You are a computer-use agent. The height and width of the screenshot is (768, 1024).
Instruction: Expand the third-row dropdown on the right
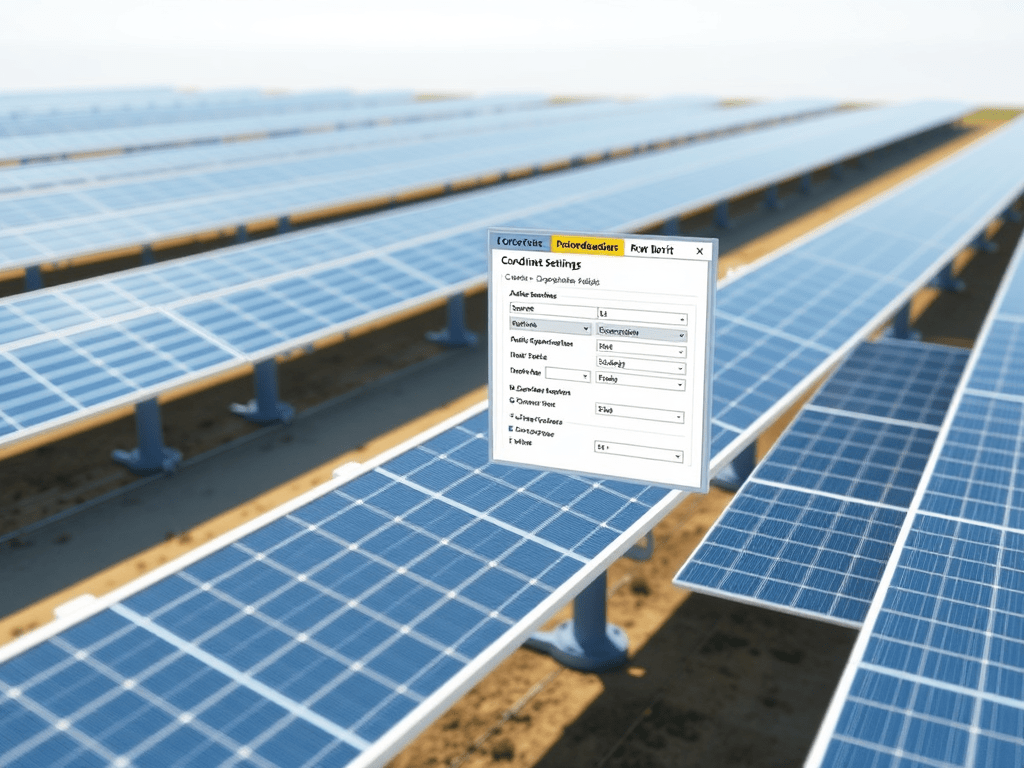point(641,350)
